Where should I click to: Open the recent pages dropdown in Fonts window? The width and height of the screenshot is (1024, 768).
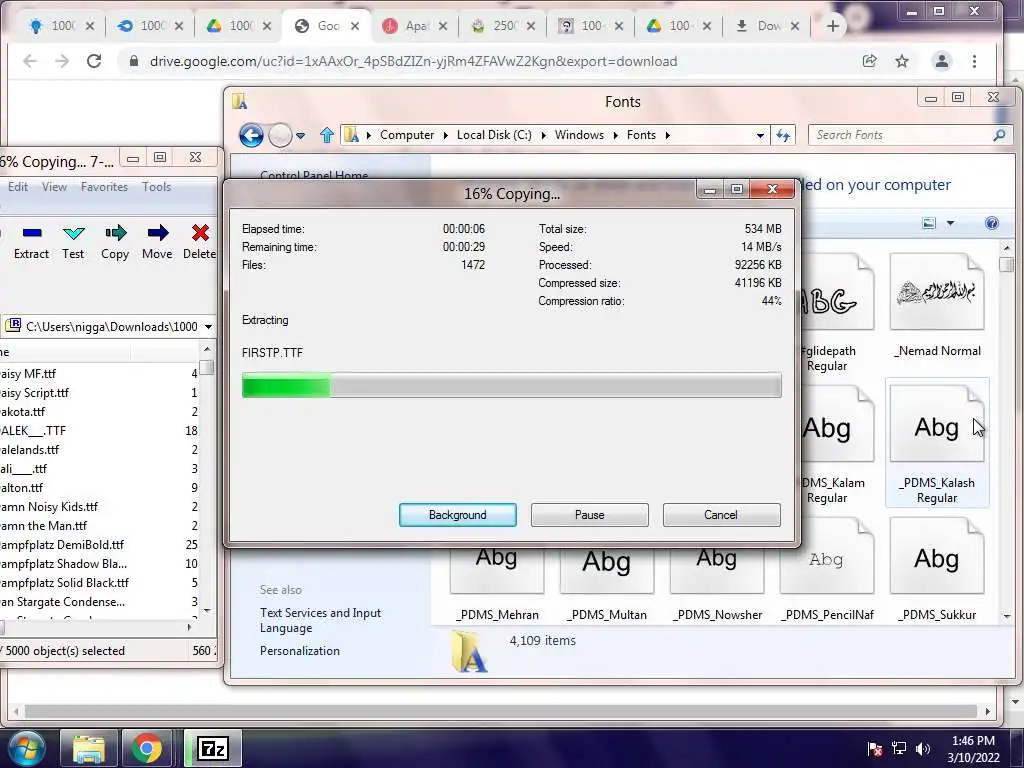tap(300, 136)
